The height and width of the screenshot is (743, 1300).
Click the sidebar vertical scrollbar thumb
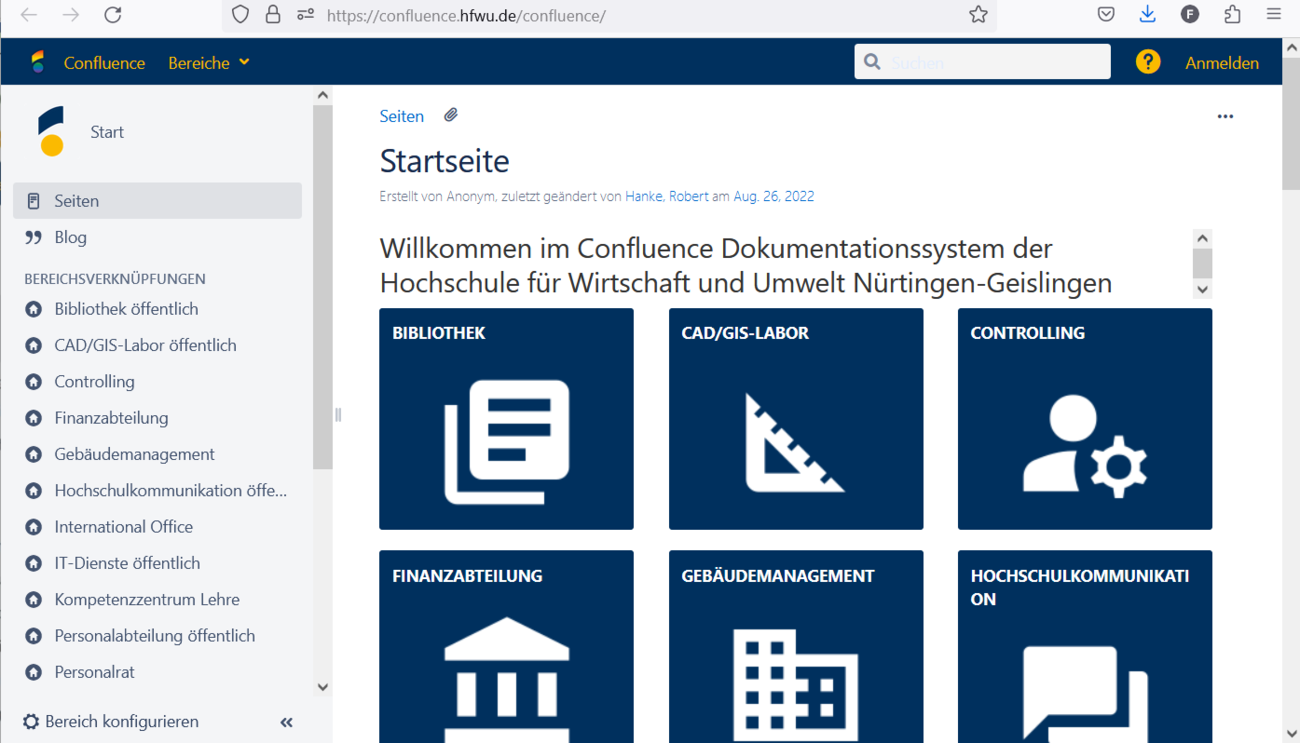tap(322, 288)
